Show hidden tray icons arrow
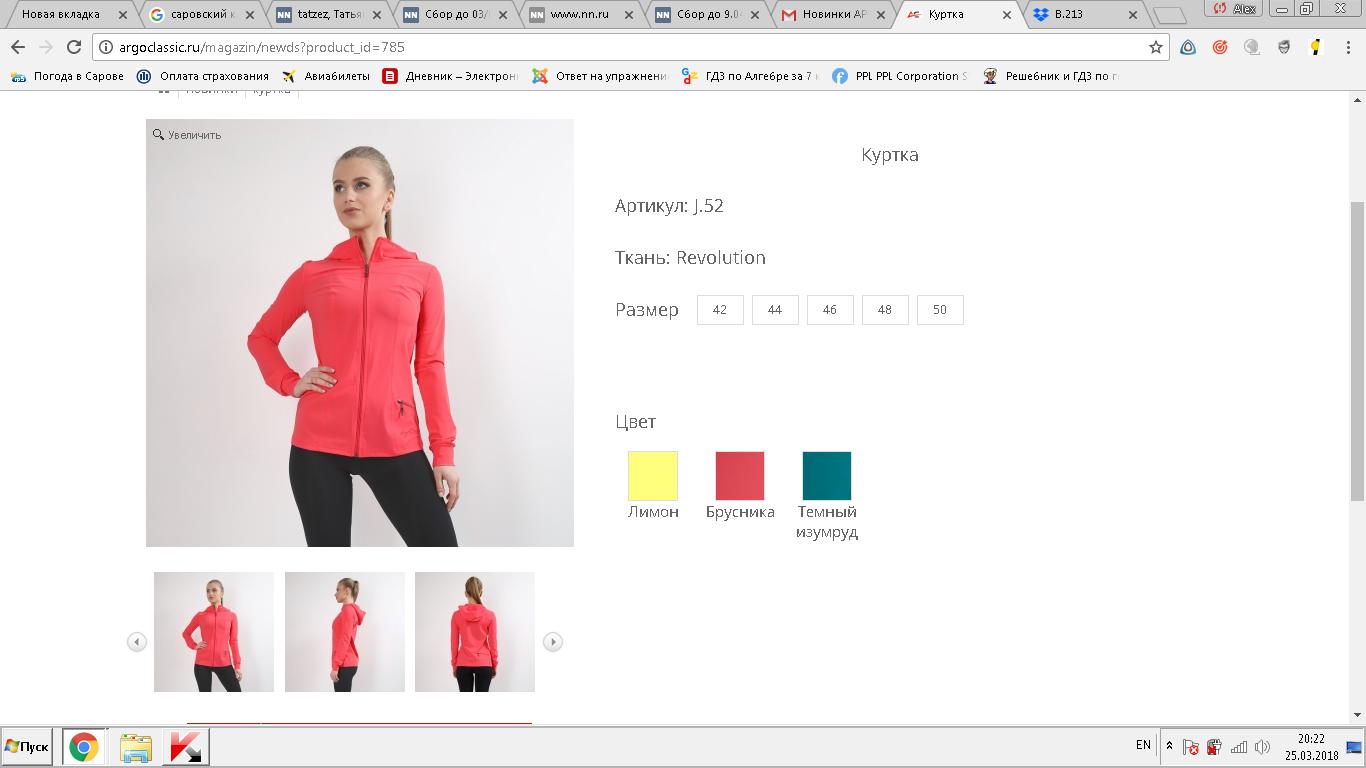The image size is (1366, 768). 1170,746
